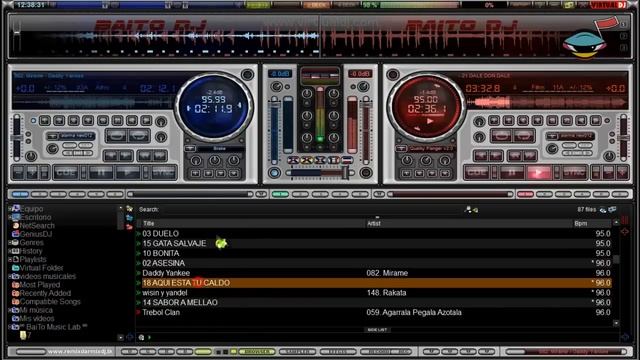
Task: Click the left channel high EQ knob
Action: coord(307,94)
